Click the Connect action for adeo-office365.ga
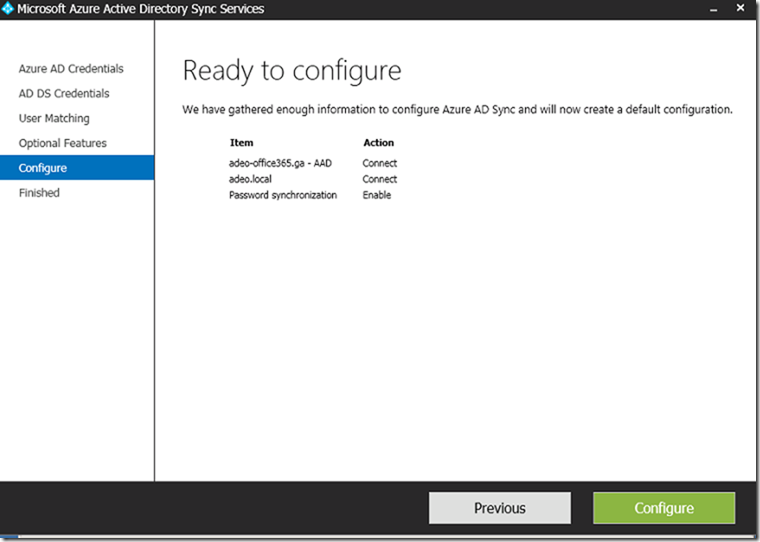Screen dimensions: 760x542 coord(380,163)
